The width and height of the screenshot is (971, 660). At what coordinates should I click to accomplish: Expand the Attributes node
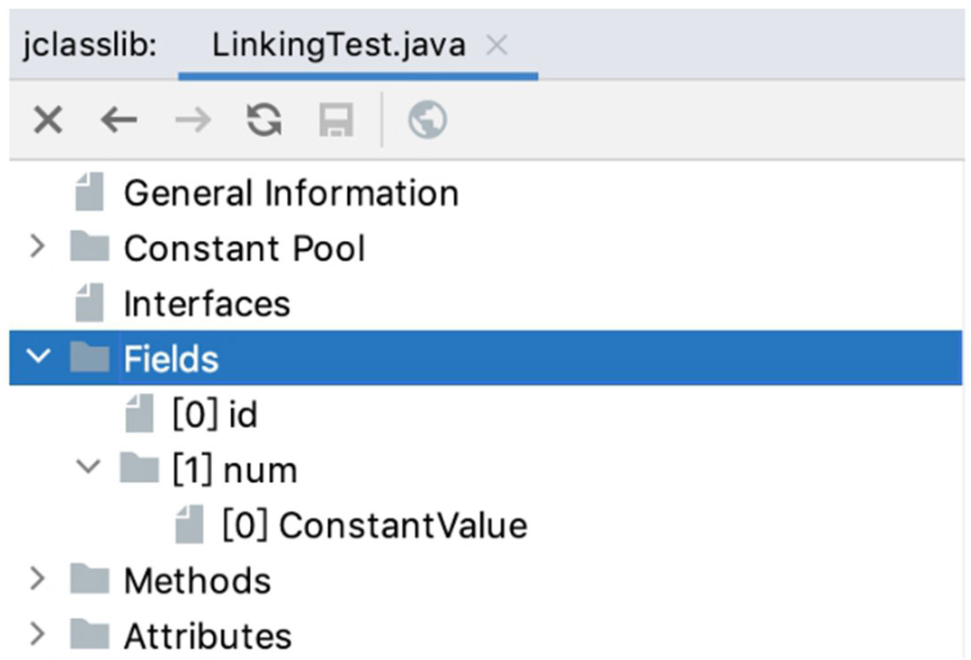38,634
